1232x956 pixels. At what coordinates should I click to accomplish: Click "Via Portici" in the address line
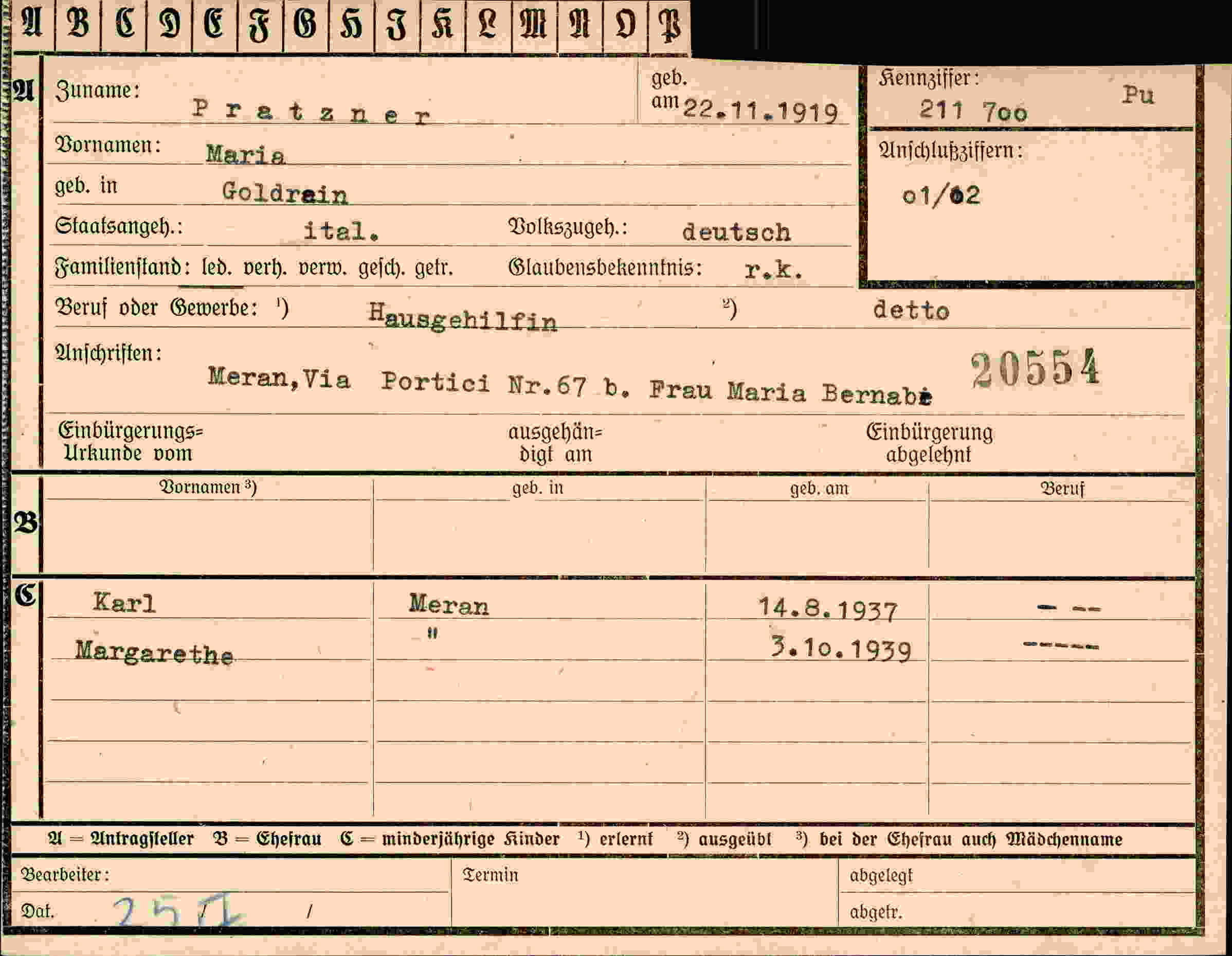tap(396, 380)
